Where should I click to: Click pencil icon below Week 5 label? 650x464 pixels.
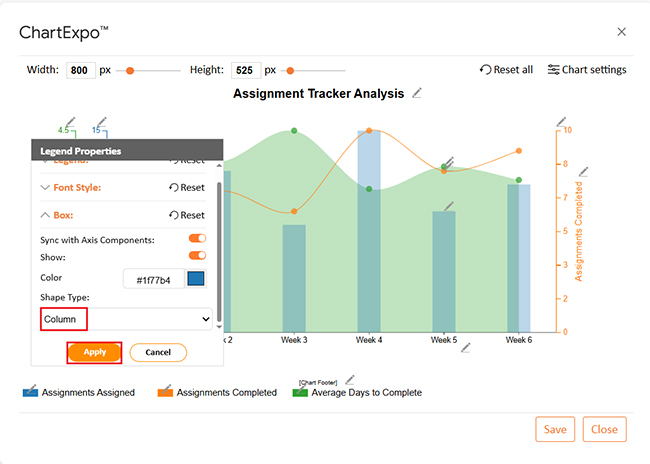pyautogui.click(x=466, y=347)
